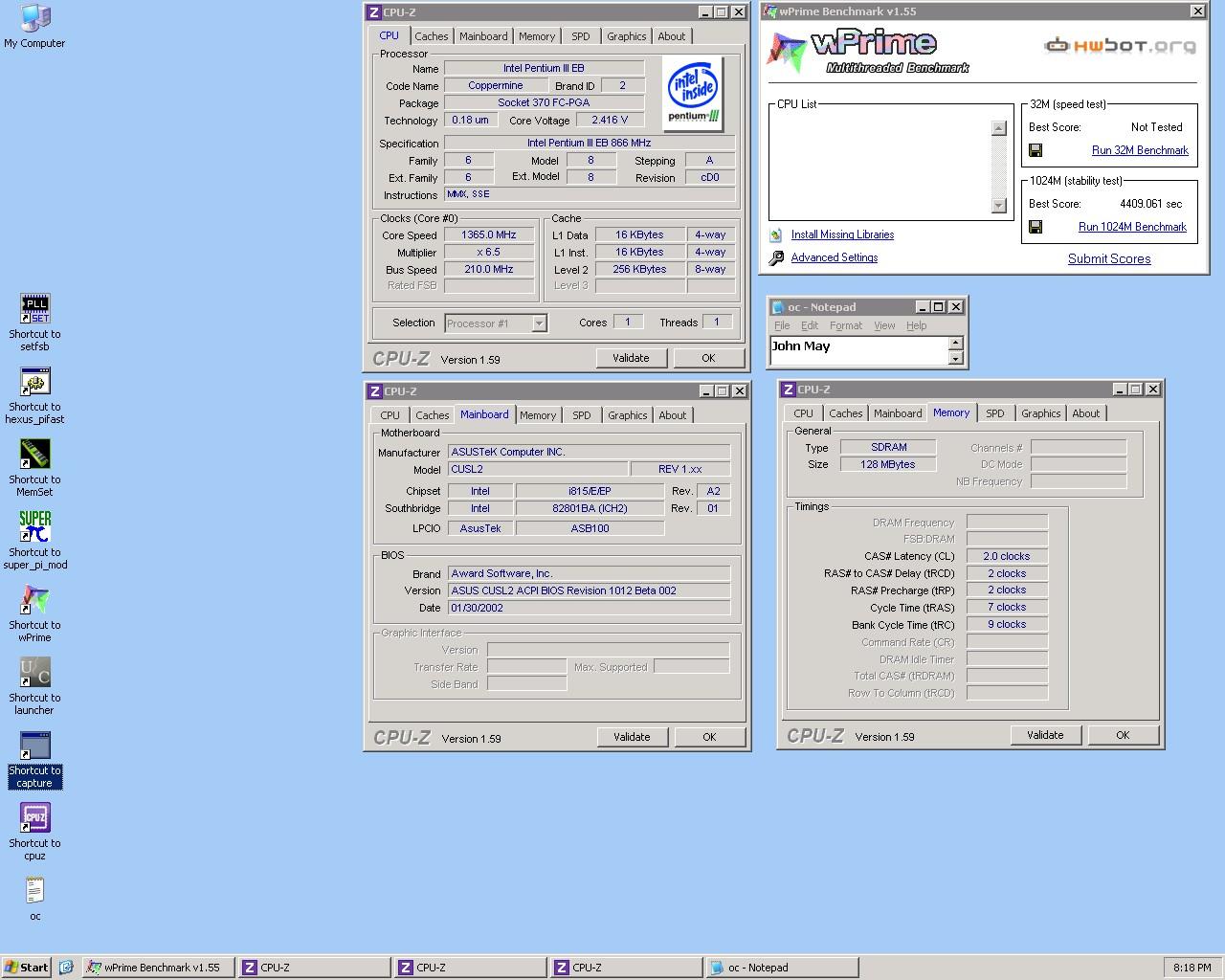Click Notepad scroll up arrow
The height and width of the screenshot is (980, 1225).
[x=955, y=343]
